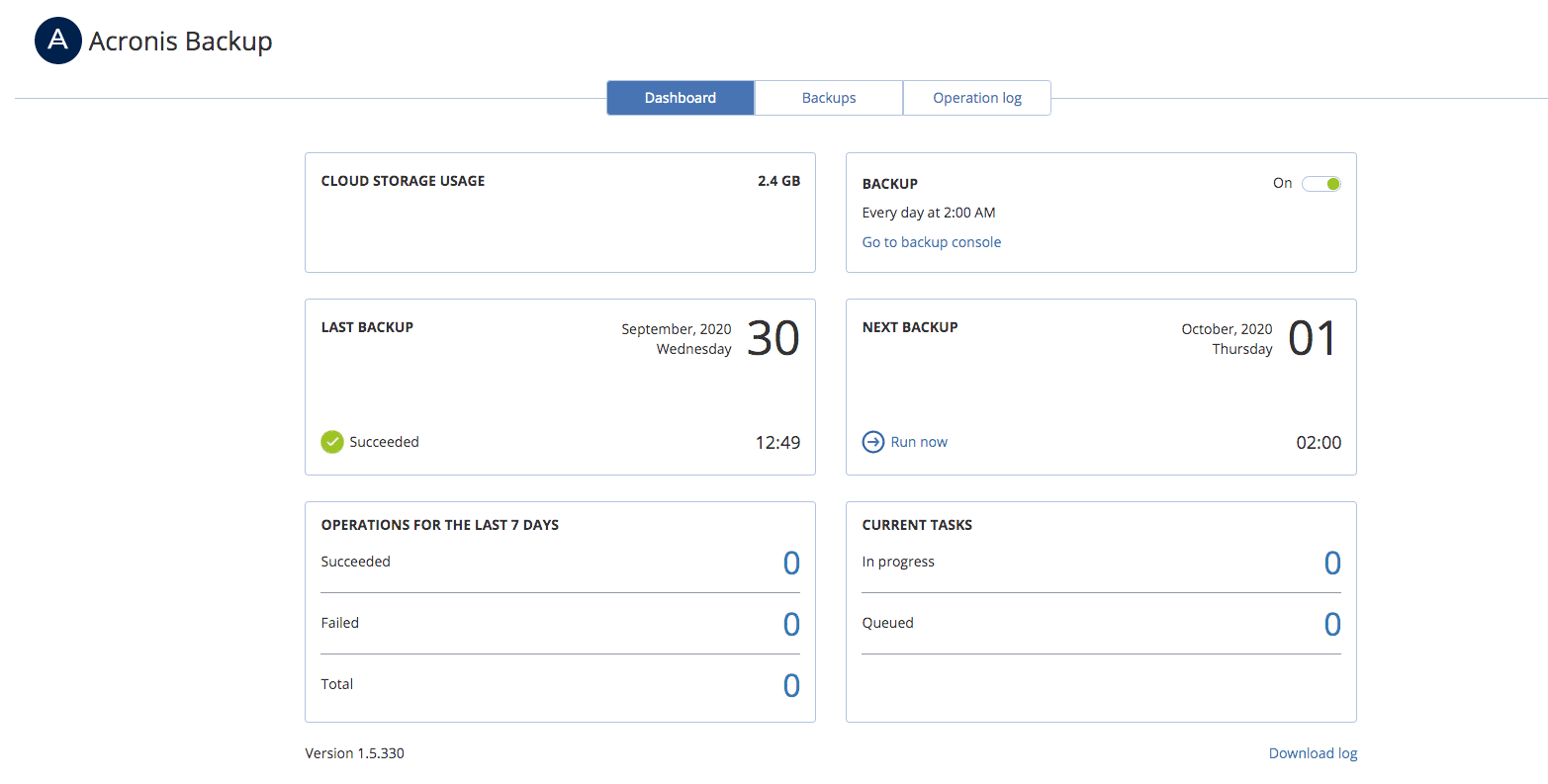Image resolution: width=1548 pixels, height=784 pixels.
Task: Click the In progress tasks count
Action: tap(1332, 564)
